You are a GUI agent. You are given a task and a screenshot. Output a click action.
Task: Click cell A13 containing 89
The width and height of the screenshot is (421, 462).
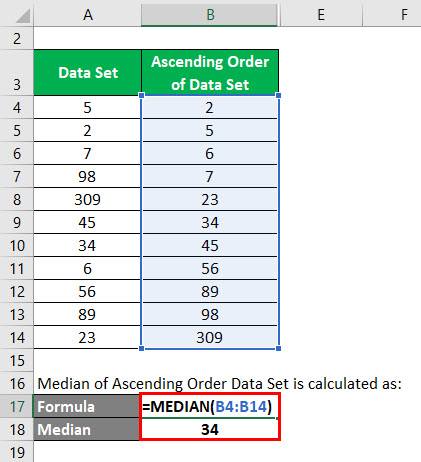point(87,314)
